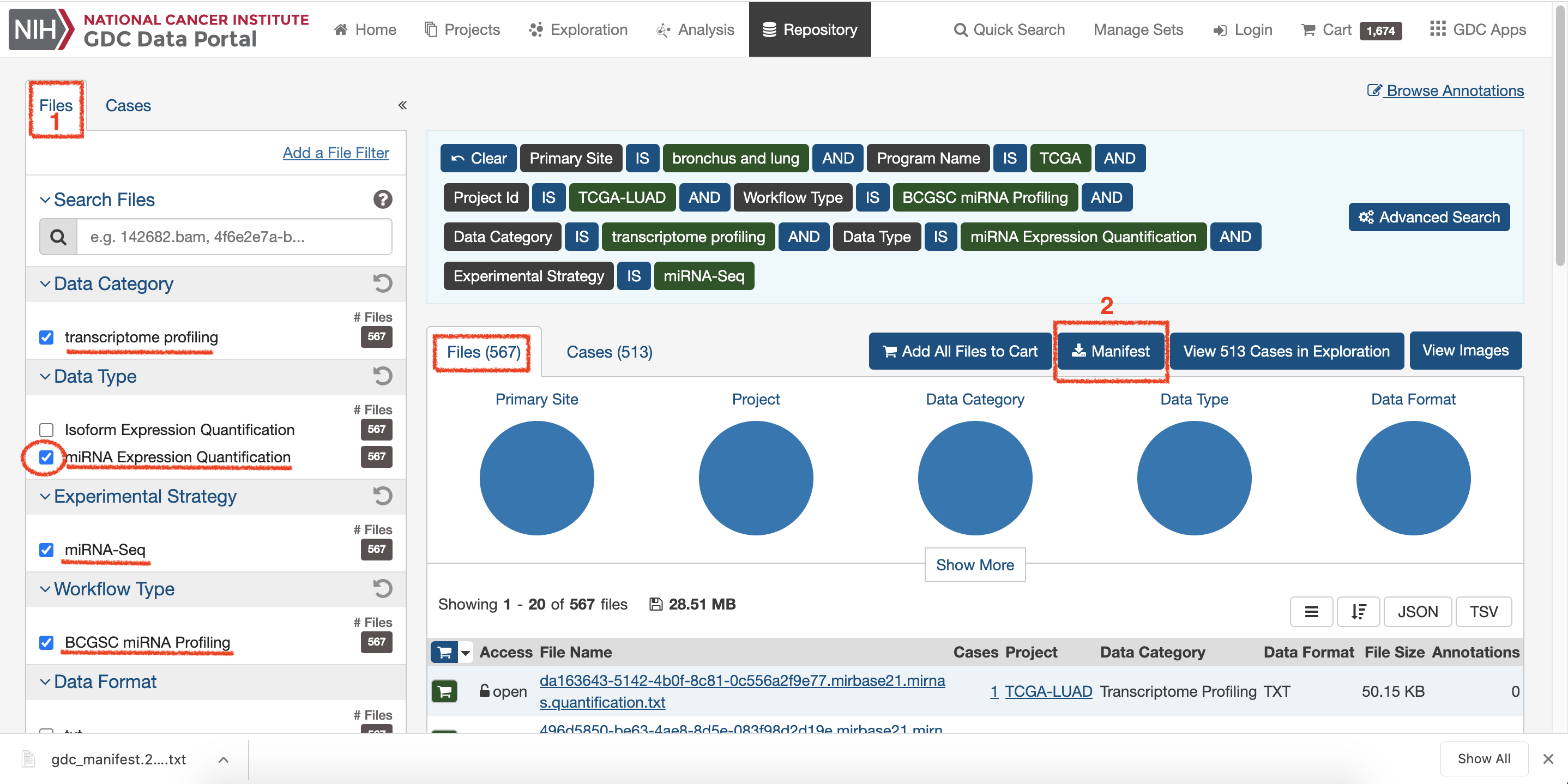Open the da163643 mirnas.quantification.txt file link
Image resolution: width=1568 pixels, height=784 pixels.
pos(742,691)
